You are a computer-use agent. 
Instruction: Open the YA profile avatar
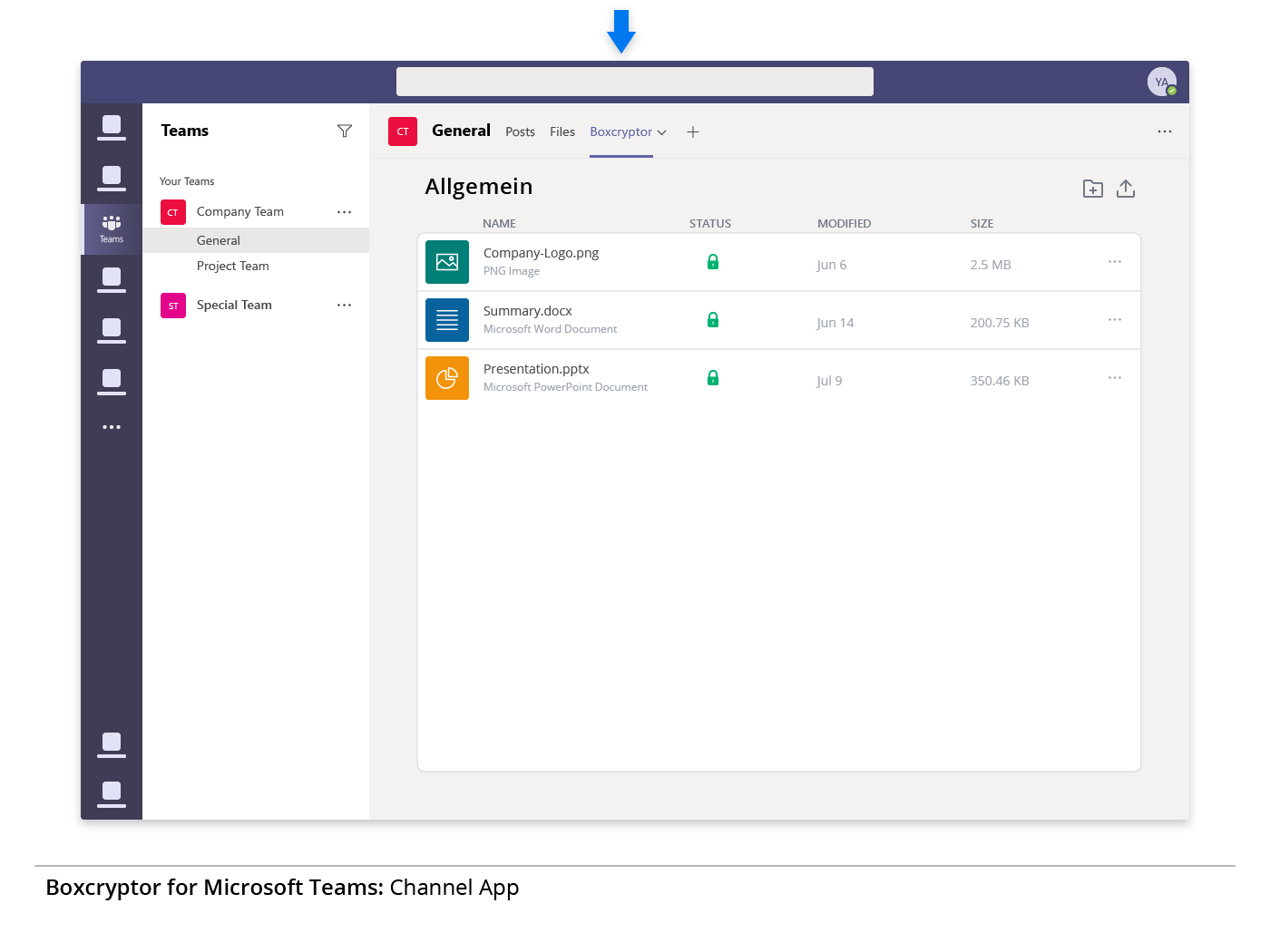click(x=1162, y=82)
